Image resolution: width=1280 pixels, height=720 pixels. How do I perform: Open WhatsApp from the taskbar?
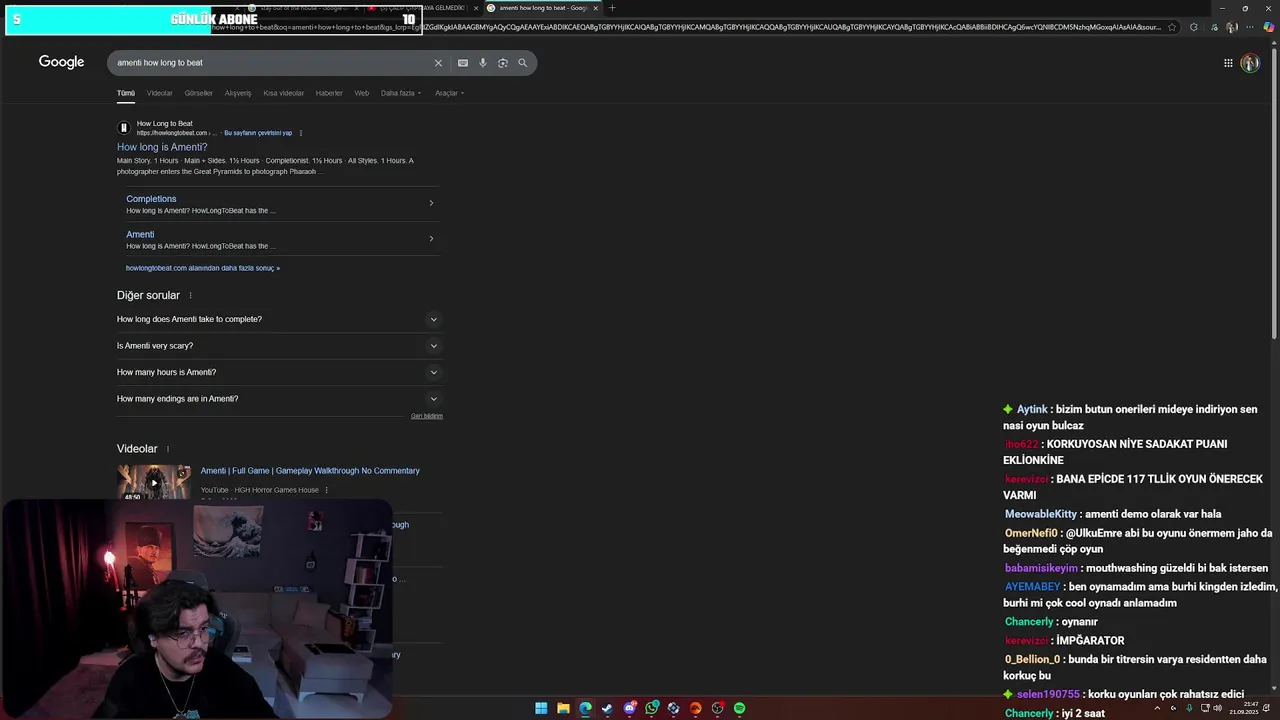[x=652, y=708]
